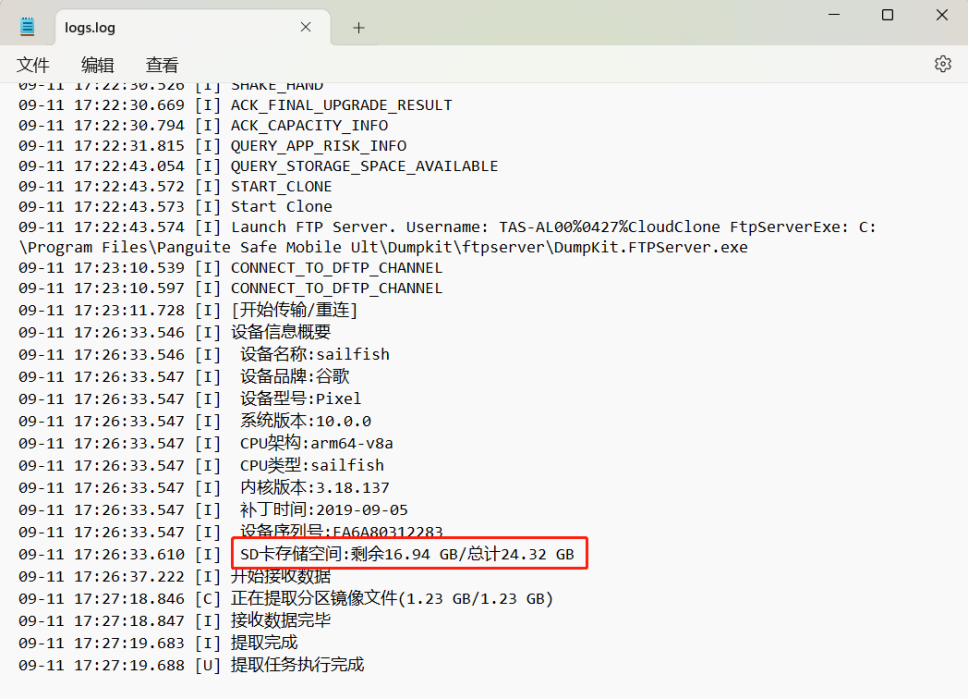Click the ACK_CAPACITY_INFO log entry

309,125
